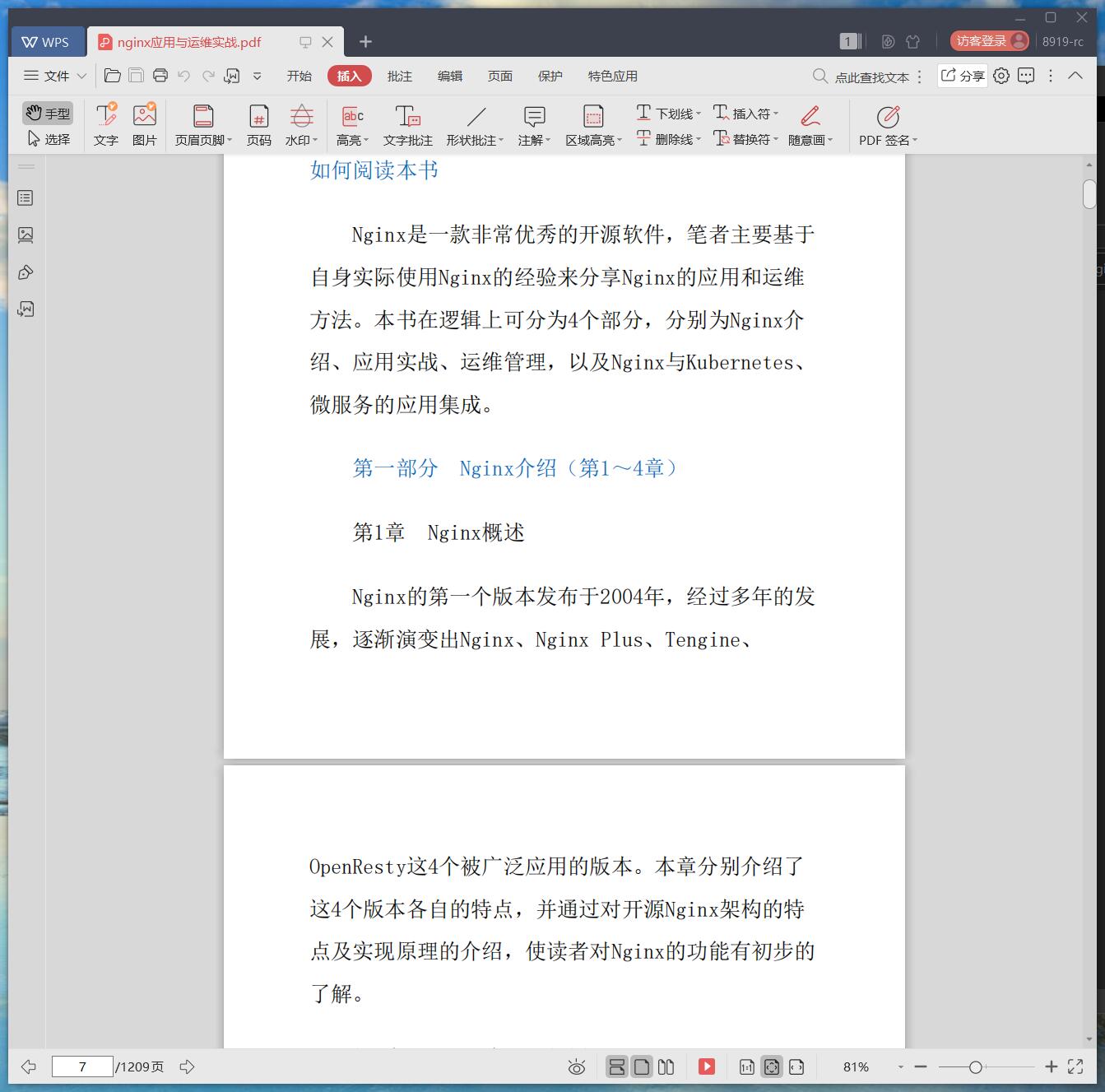Decrease zoom with the minus button
Viewport: 1105px width, 1092px height.
click(921, 1066)
